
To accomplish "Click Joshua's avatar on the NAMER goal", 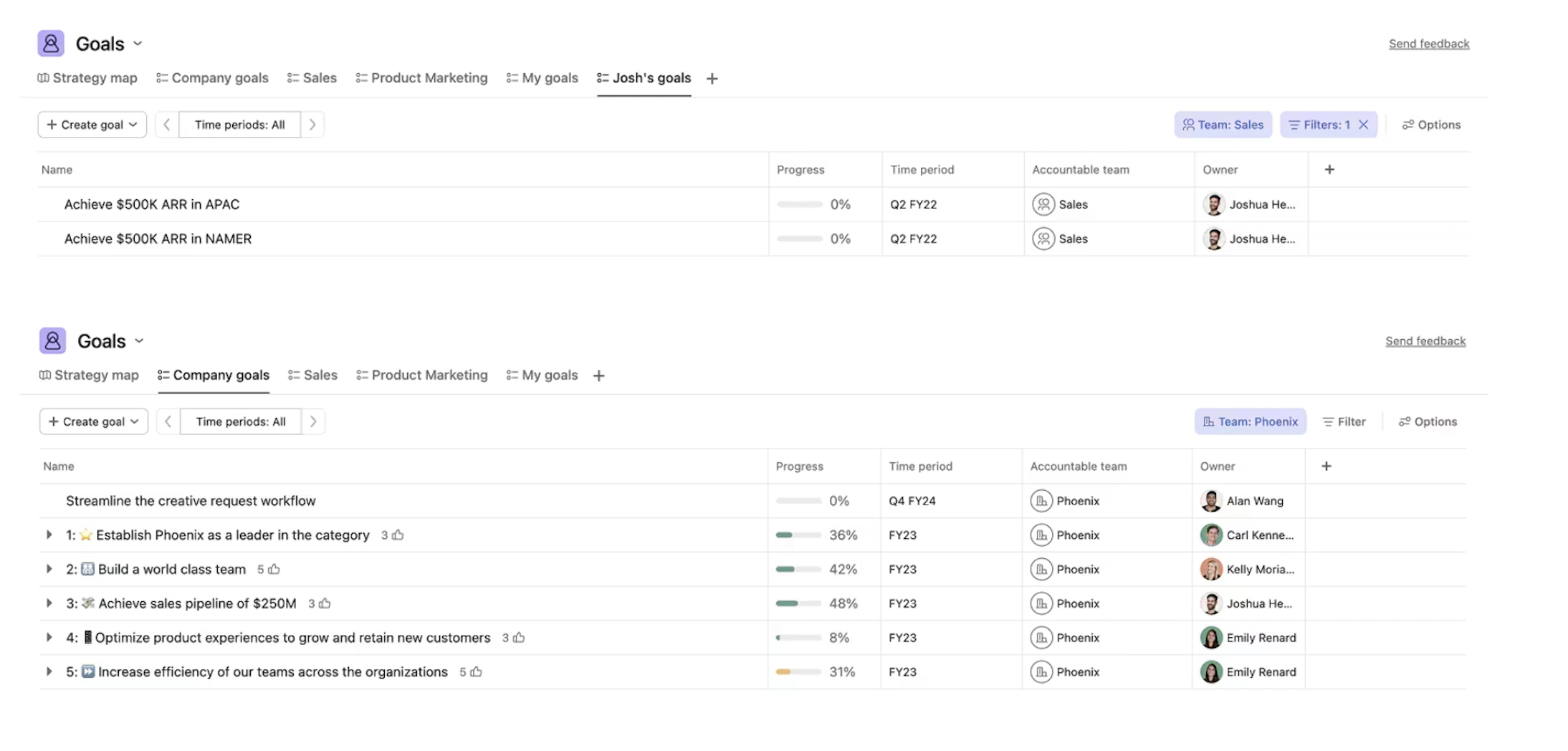I will click(1214, 239).
